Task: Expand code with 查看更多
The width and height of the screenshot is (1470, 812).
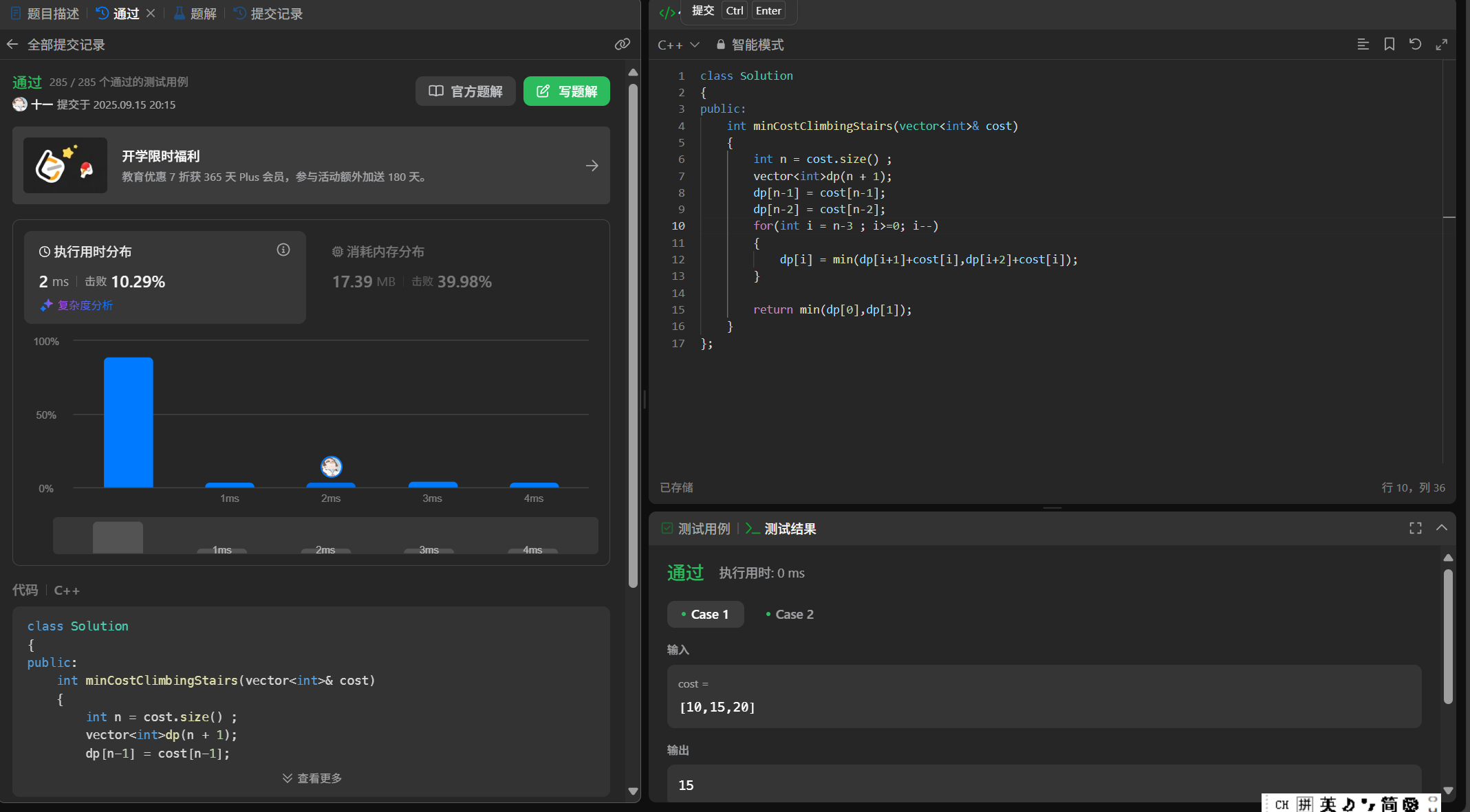Action: click(312, 778)
